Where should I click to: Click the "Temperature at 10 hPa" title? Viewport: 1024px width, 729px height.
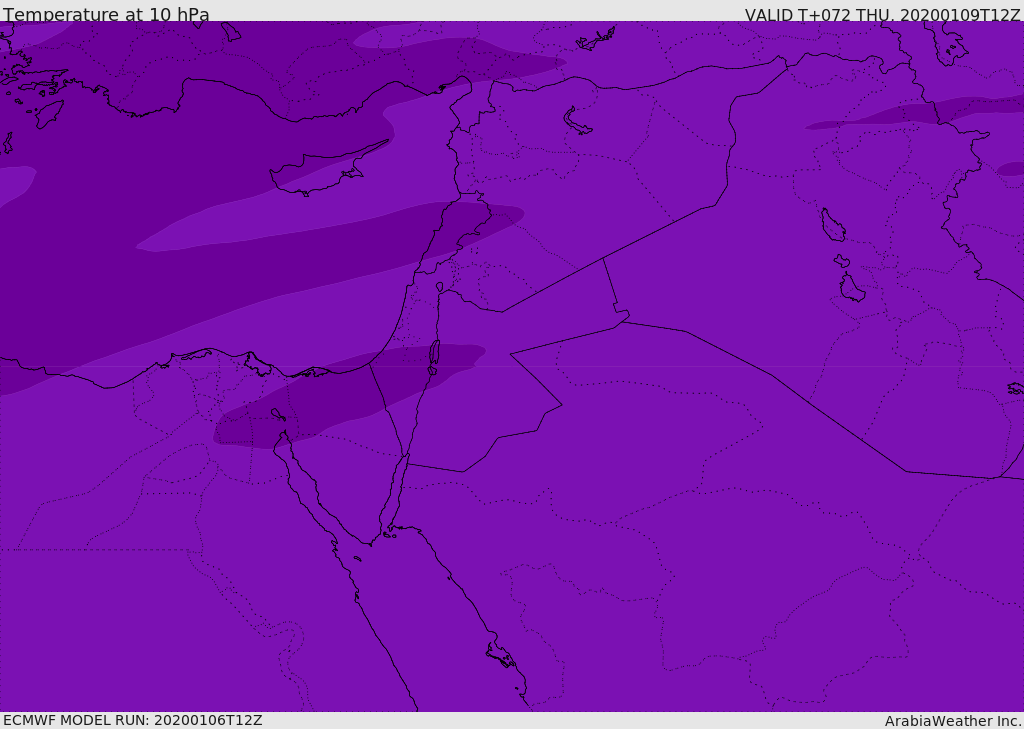(x=106, y=14)
